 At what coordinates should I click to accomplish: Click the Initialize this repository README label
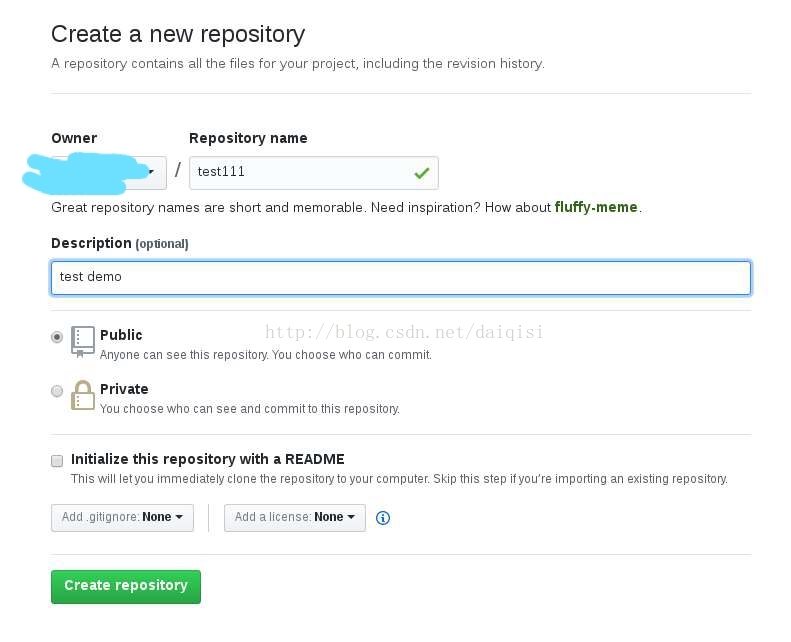208,459
